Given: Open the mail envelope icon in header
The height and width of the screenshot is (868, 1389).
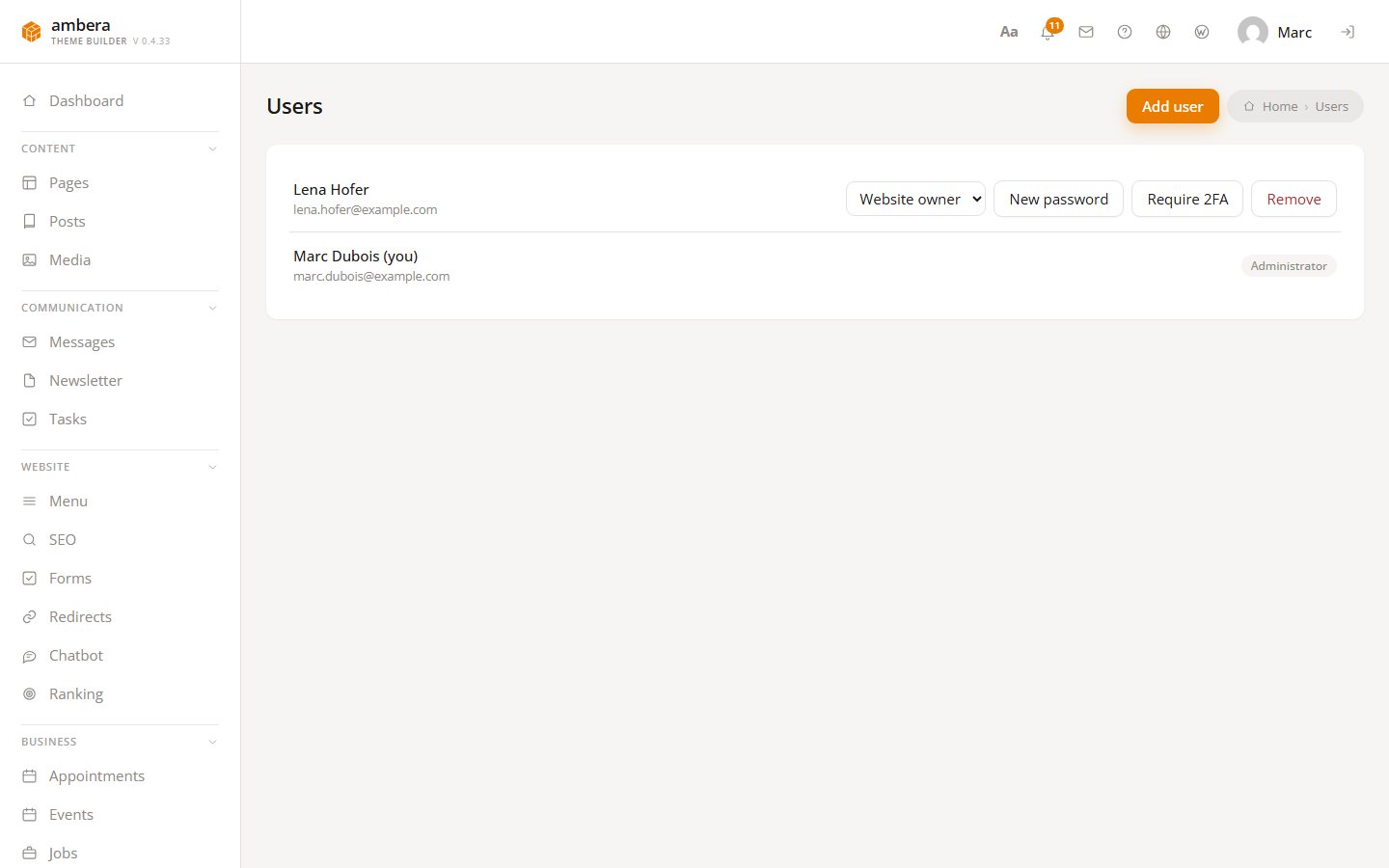Looking at the screenshot, I should [x=1086, y=32].
